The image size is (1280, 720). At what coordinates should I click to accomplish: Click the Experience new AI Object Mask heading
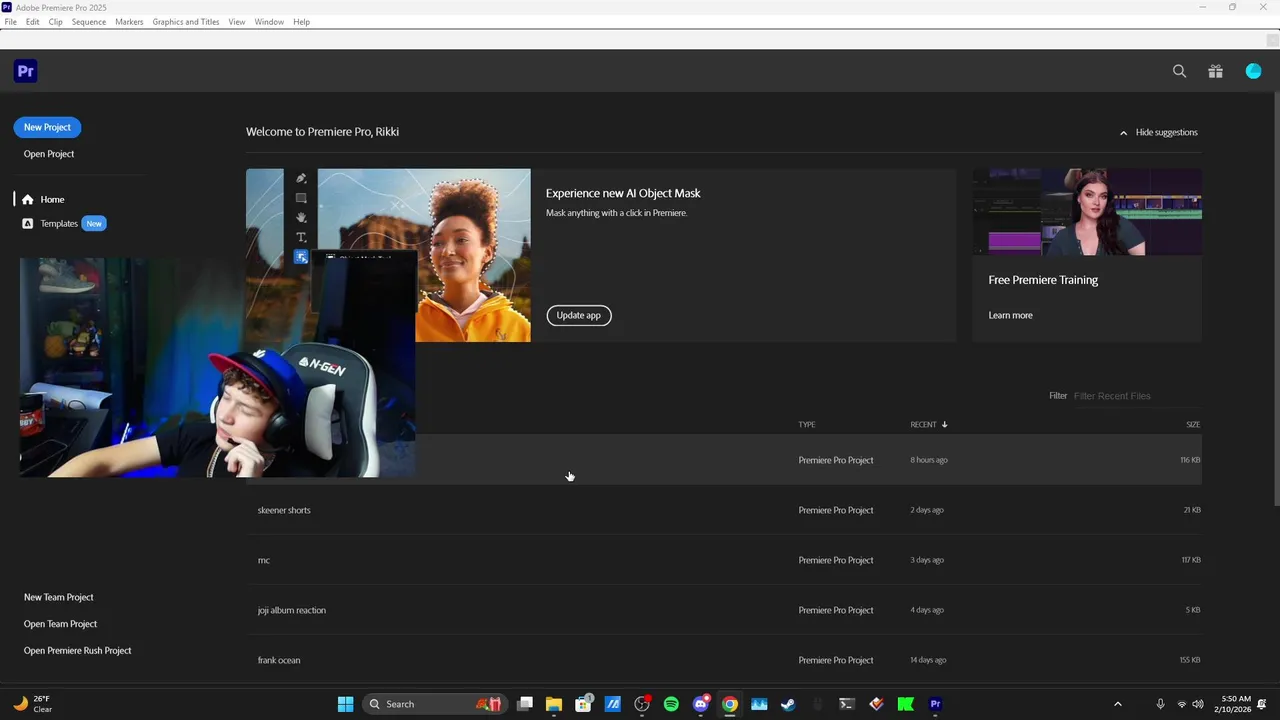coord(623,193)
